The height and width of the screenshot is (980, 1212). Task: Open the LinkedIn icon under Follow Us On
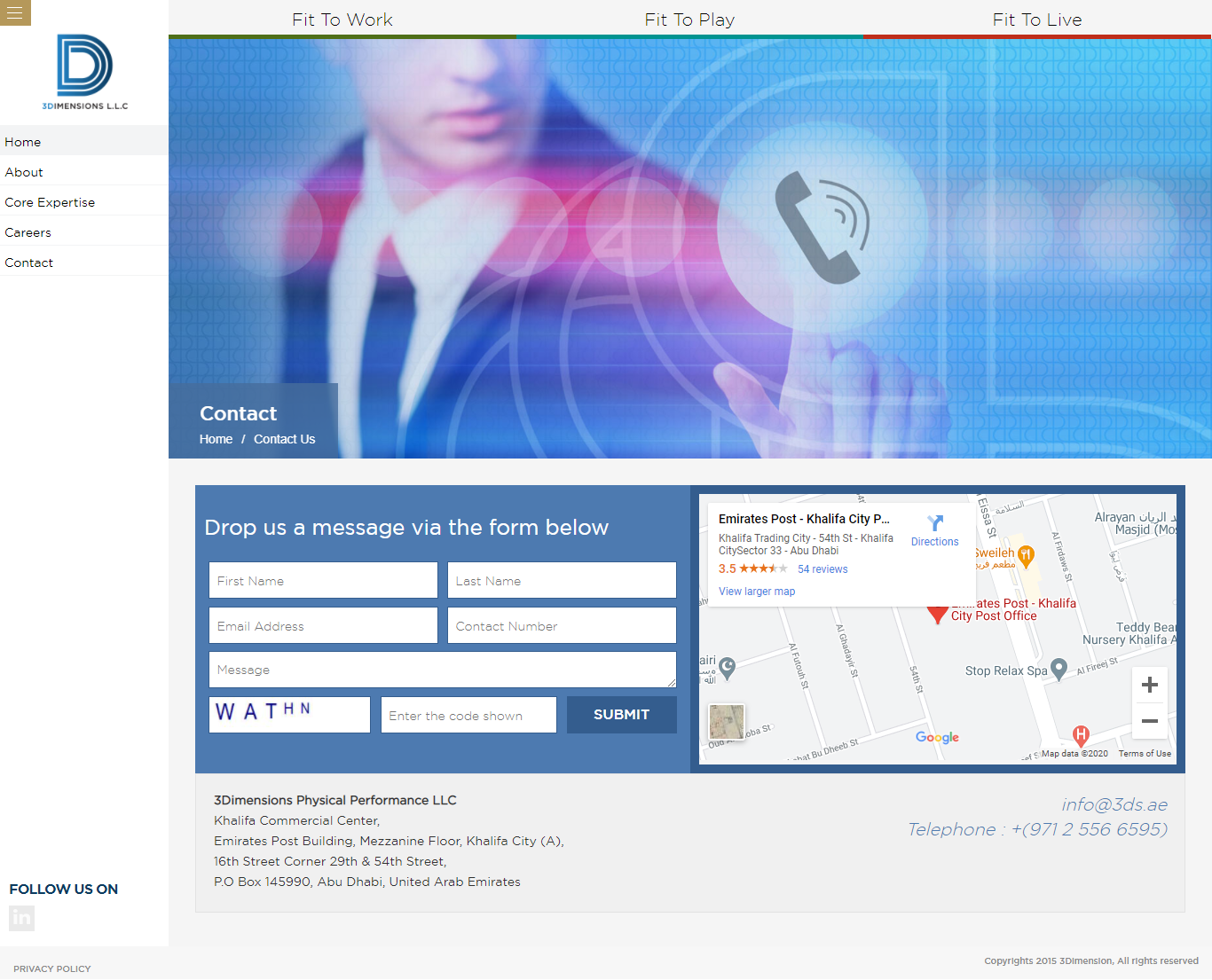point(21,918)
